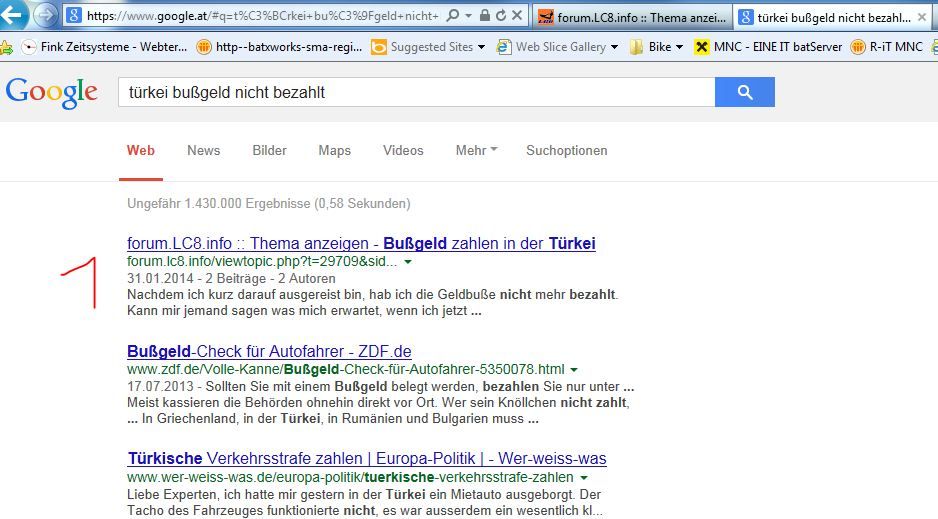Select the News search tab
Image resolution: width=938 pixels, height=519 pixels.
click(x=203, y=151)
